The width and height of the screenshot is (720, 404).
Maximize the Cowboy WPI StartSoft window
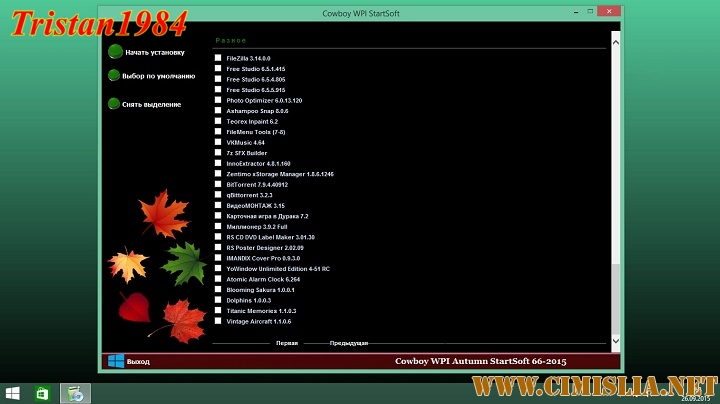[x=590, y=11]
